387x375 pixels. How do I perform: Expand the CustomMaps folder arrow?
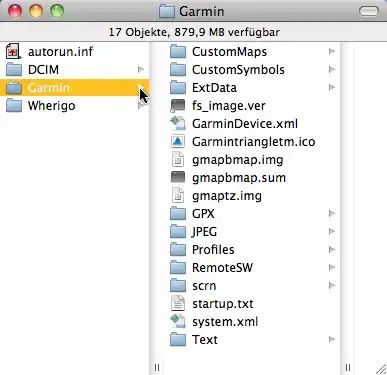click(332, 52)
